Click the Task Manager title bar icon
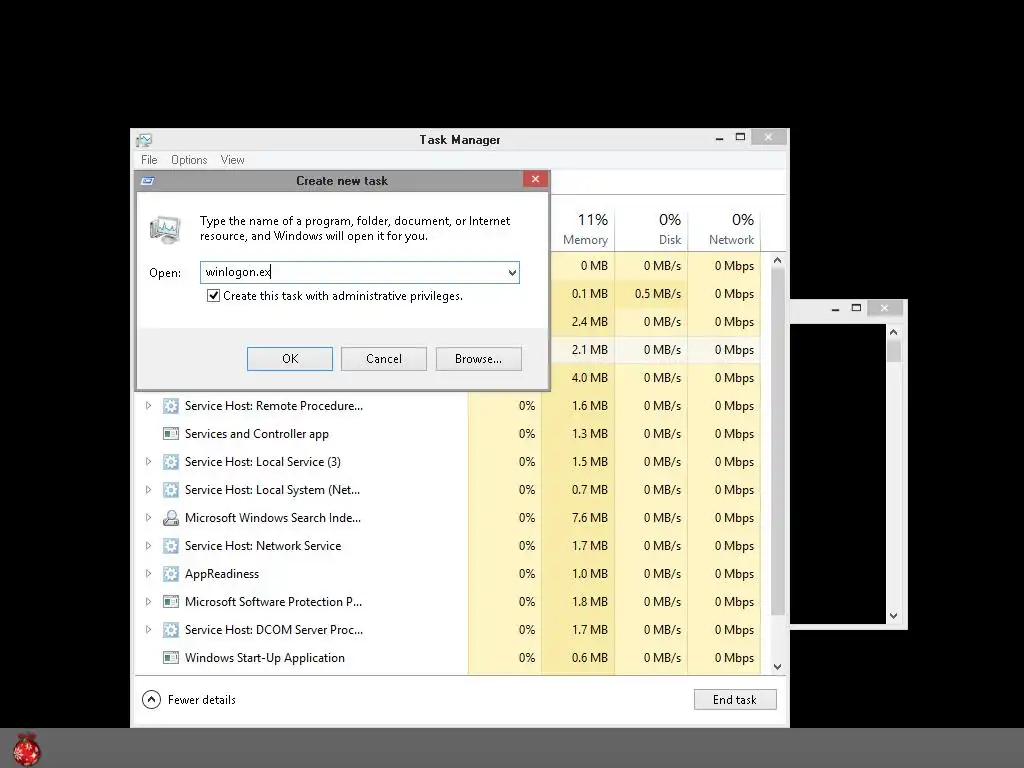This screenshot has width=1024, height=768. pos(144,140)
